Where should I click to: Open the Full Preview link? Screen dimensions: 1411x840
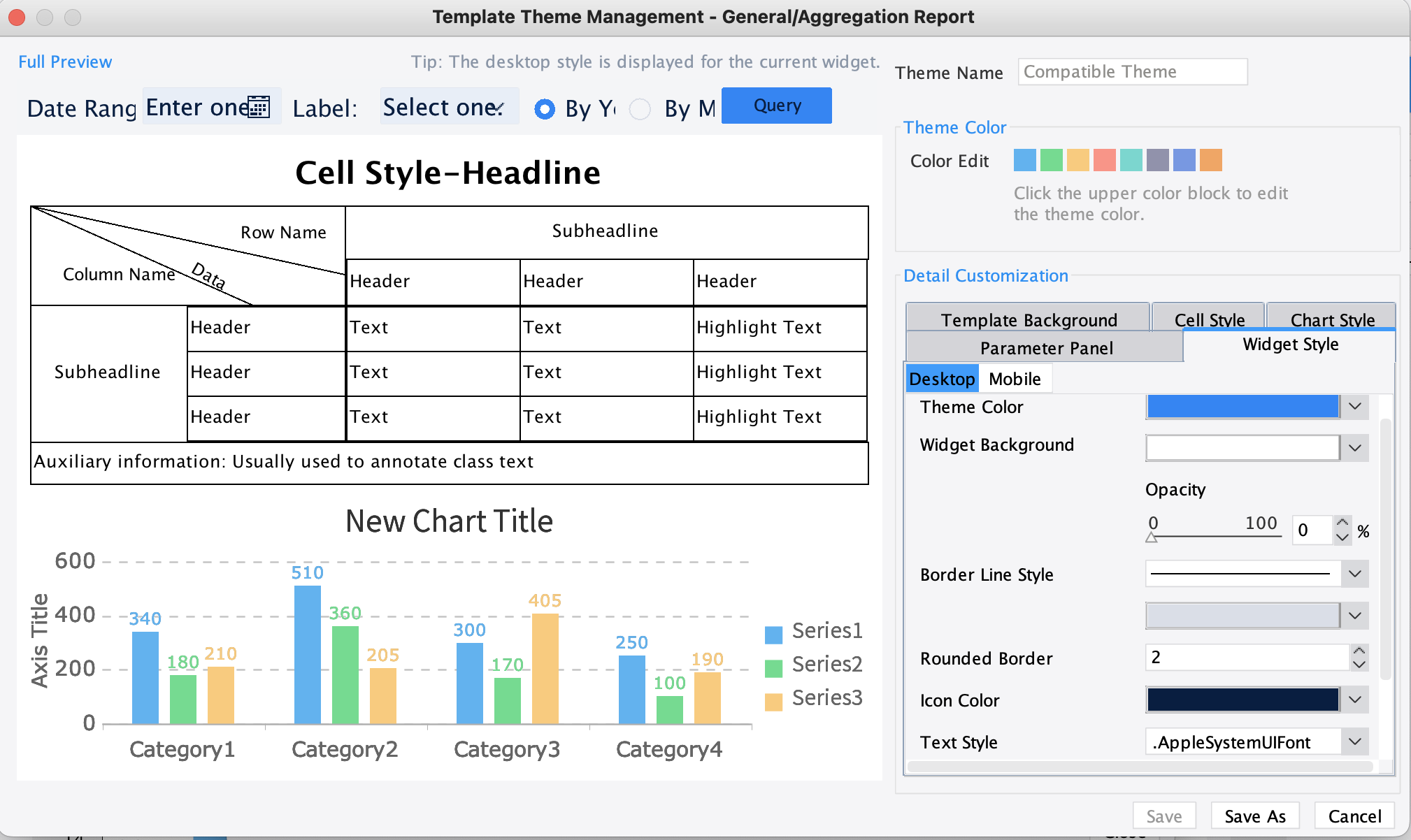pos(64,61)
